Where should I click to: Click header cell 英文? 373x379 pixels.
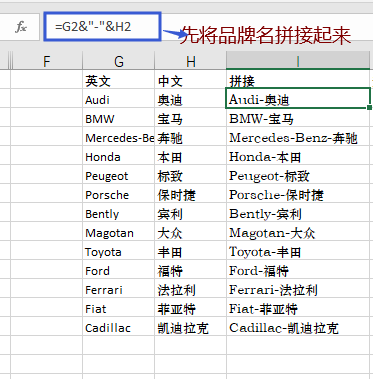119,80
